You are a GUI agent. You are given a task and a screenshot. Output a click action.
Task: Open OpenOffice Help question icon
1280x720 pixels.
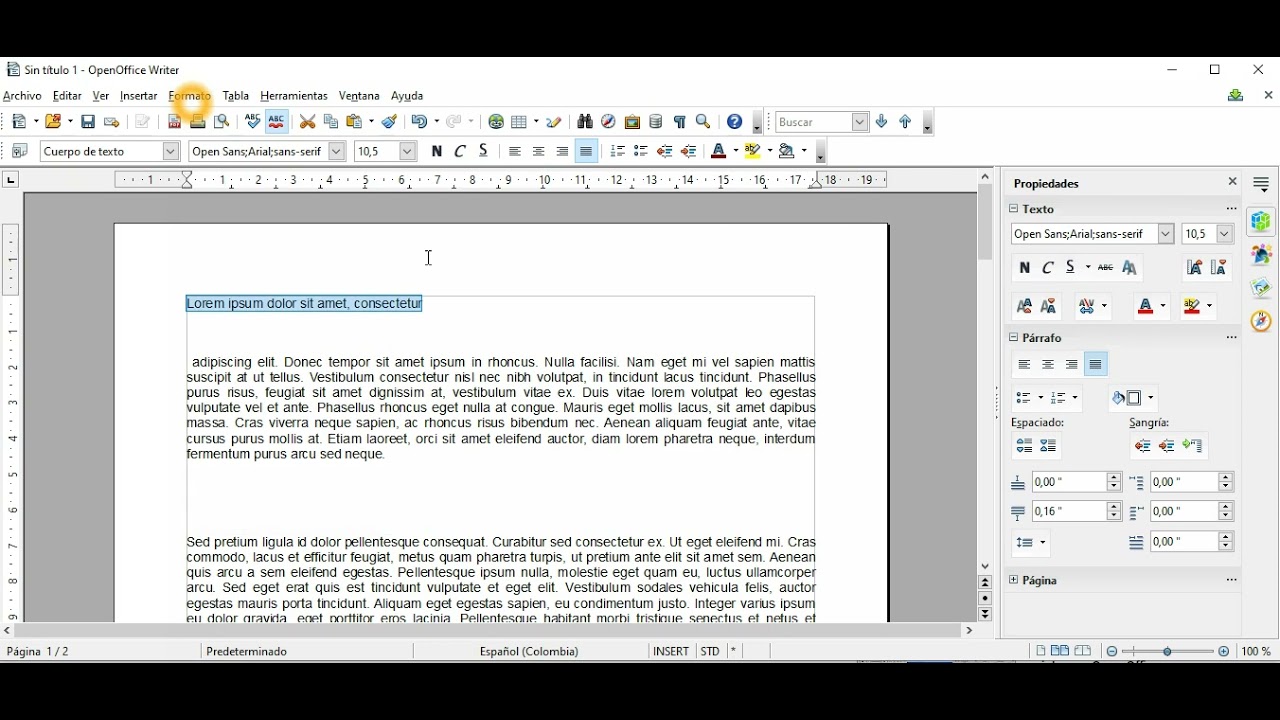click(735, 122)
